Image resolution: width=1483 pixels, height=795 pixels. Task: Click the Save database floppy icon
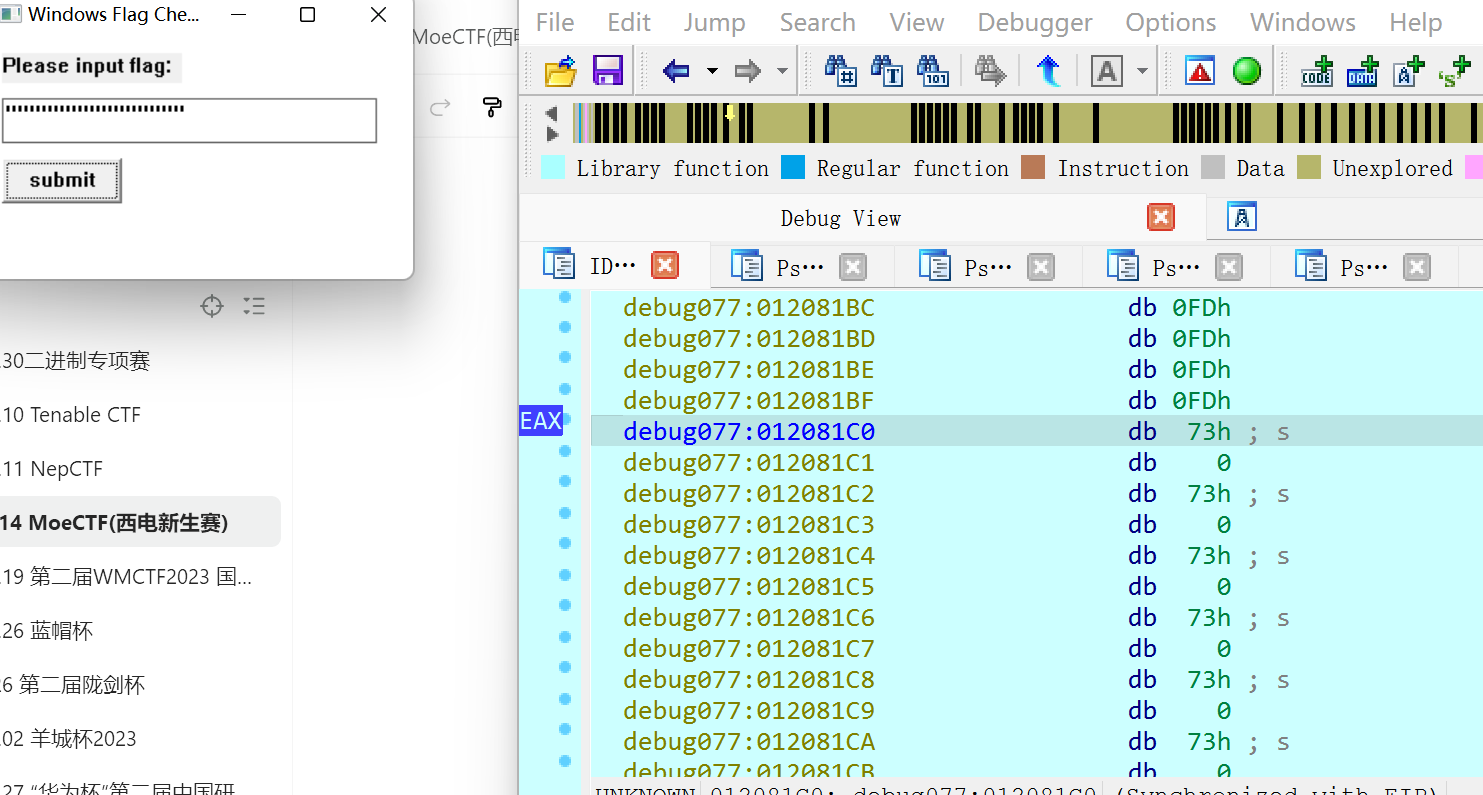click(608, 71)
